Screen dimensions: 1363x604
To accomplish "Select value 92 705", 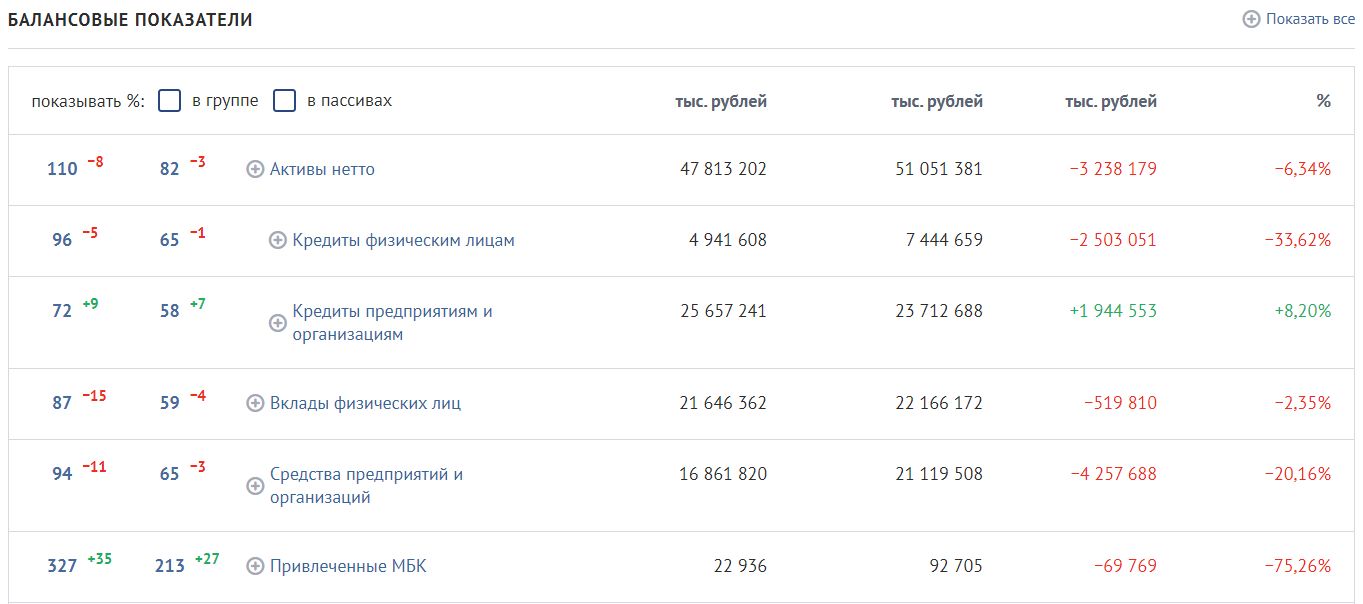I will (x=957, y=566).
